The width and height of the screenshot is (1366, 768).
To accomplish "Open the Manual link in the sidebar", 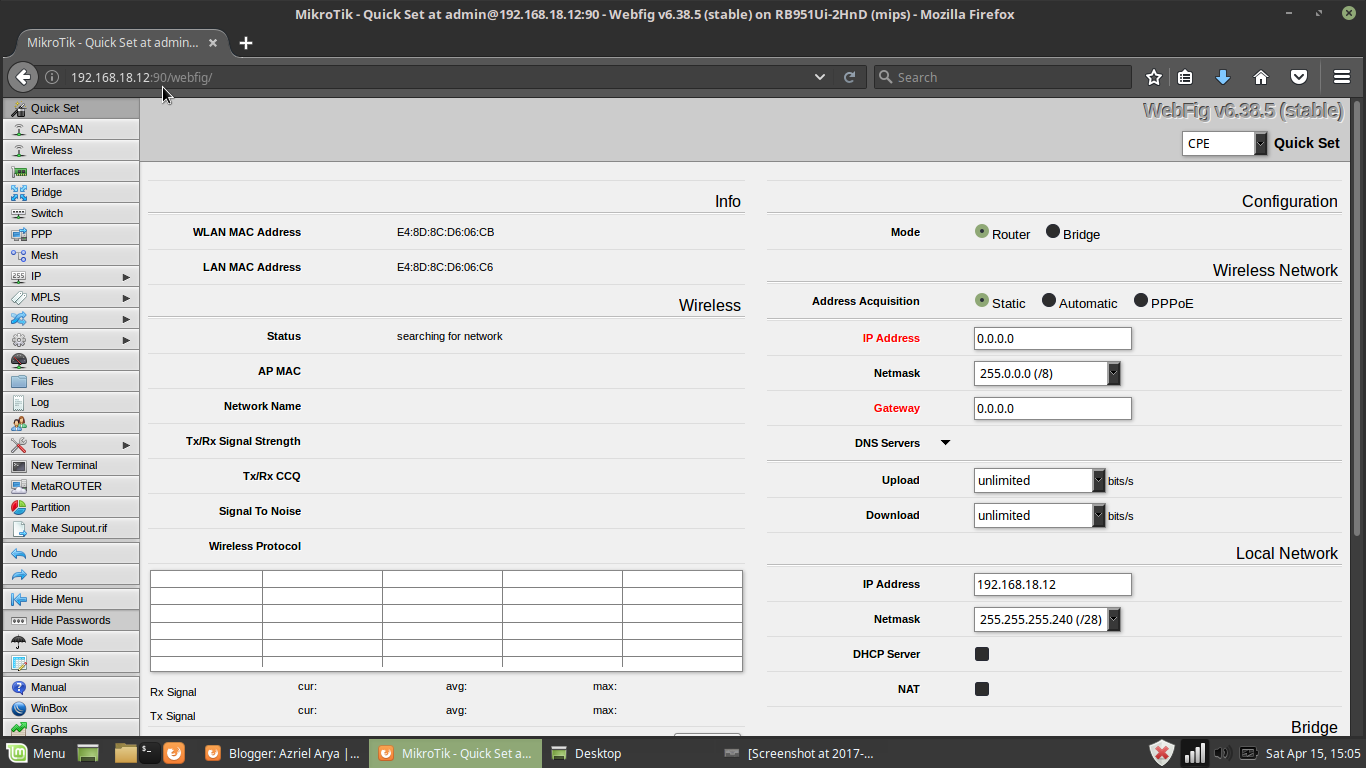I will (x=70, y=687).
